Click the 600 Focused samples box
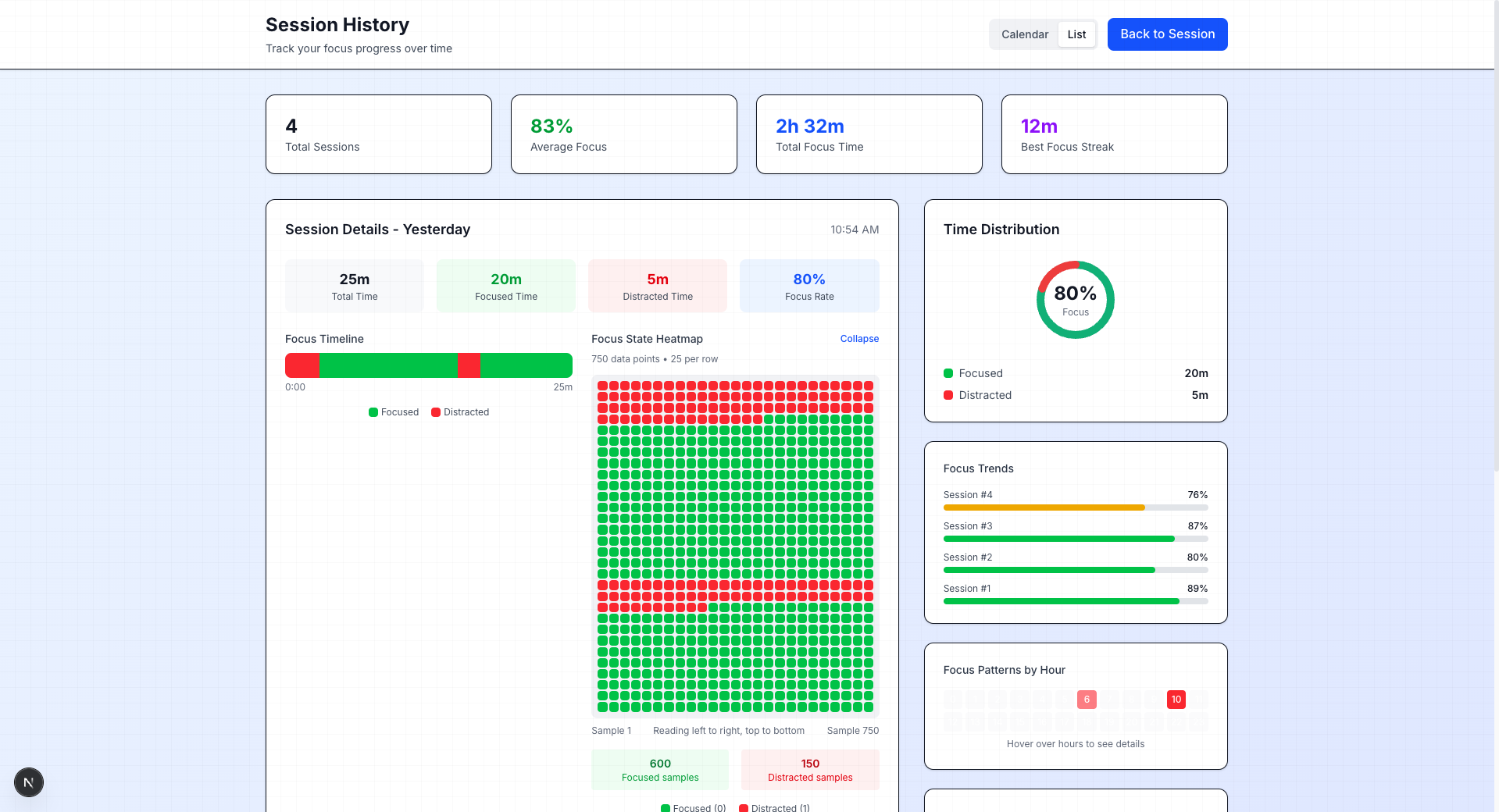Viewport: 1499px width, 812px height. (x=660, y=770)
